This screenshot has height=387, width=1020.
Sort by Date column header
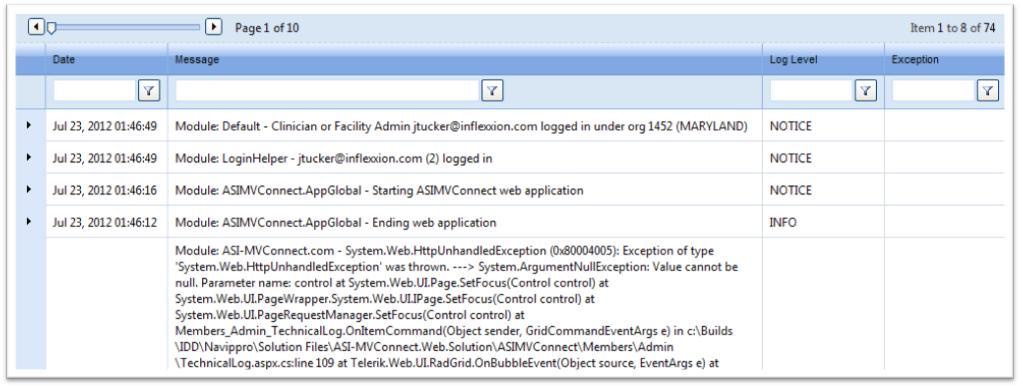pyautogui.click(x=64, y=60)
